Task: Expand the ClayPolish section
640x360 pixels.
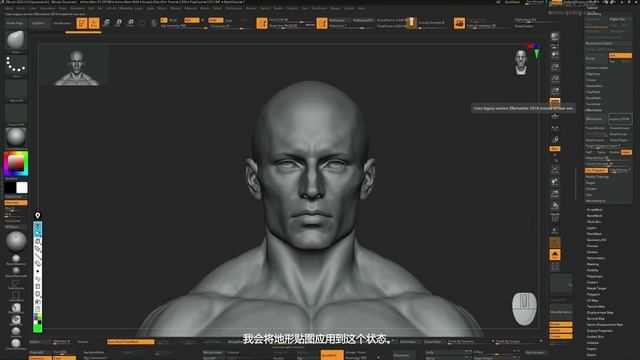Action: point(593,92)
